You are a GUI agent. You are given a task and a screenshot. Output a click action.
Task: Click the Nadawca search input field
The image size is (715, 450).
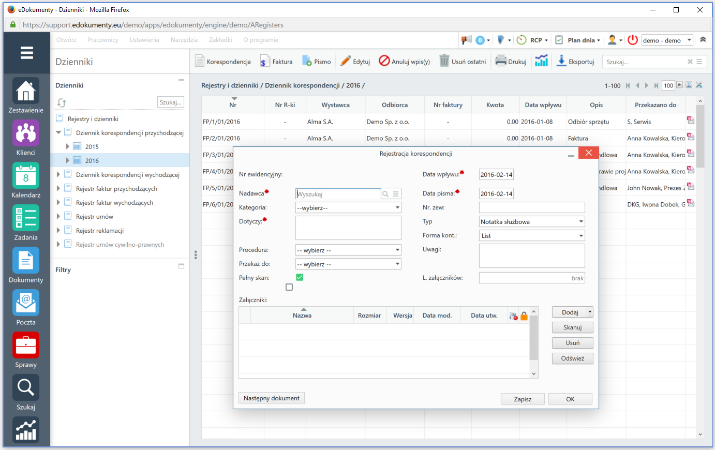point(339,193)
